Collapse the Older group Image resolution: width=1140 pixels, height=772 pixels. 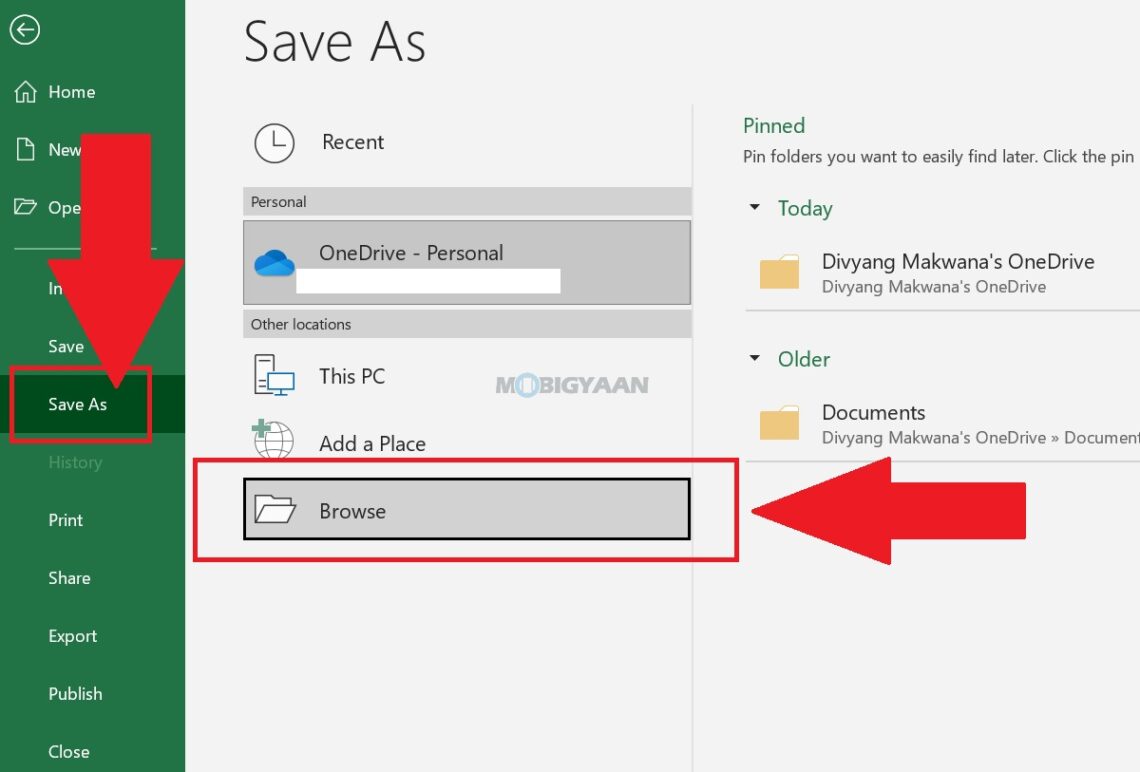pos(756,359)
